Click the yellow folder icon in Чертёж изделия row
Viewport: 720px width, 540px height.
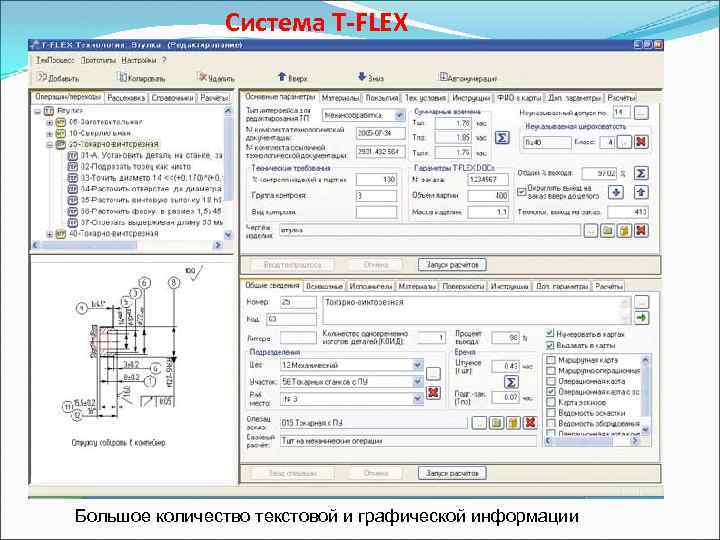tap(624, 230)
